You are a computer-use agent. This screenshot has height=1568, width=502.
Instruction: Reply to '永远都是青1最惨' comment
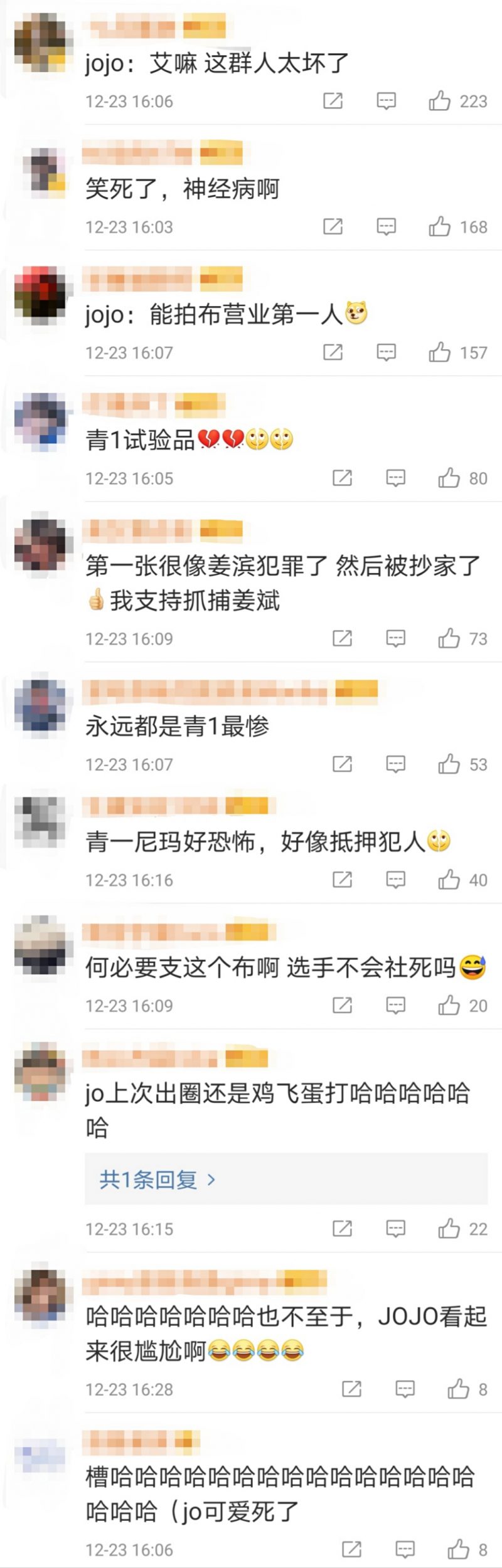[x=395, y=764]
